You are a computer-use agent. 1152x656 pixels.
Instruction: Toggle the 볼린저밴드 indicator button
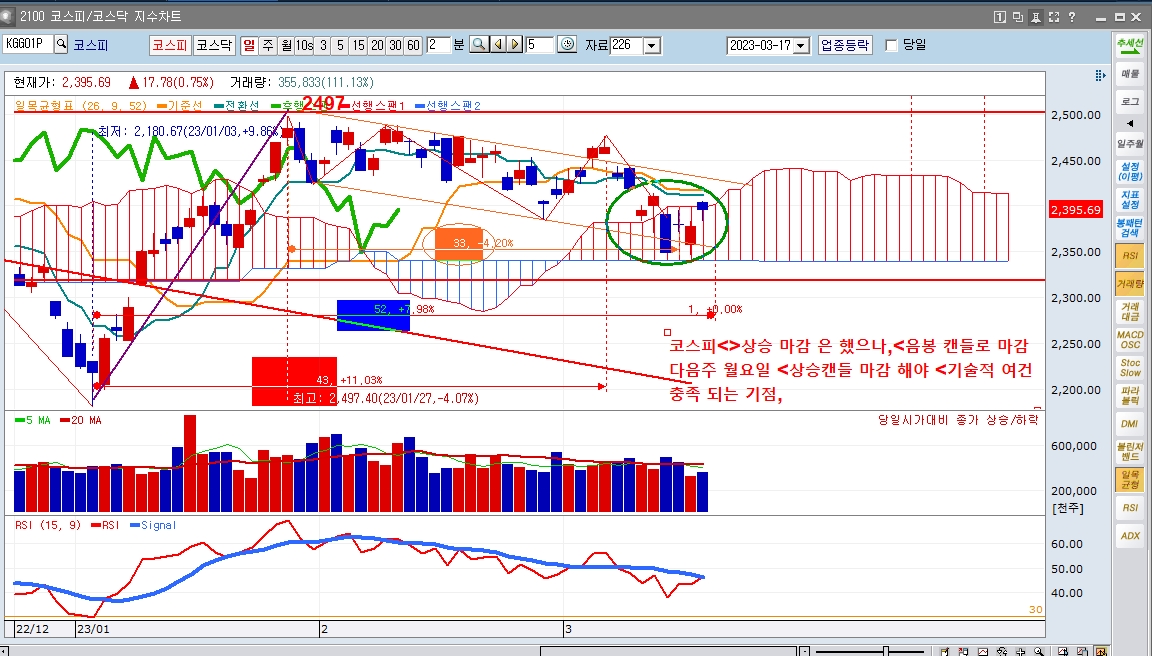[1130, 451]
